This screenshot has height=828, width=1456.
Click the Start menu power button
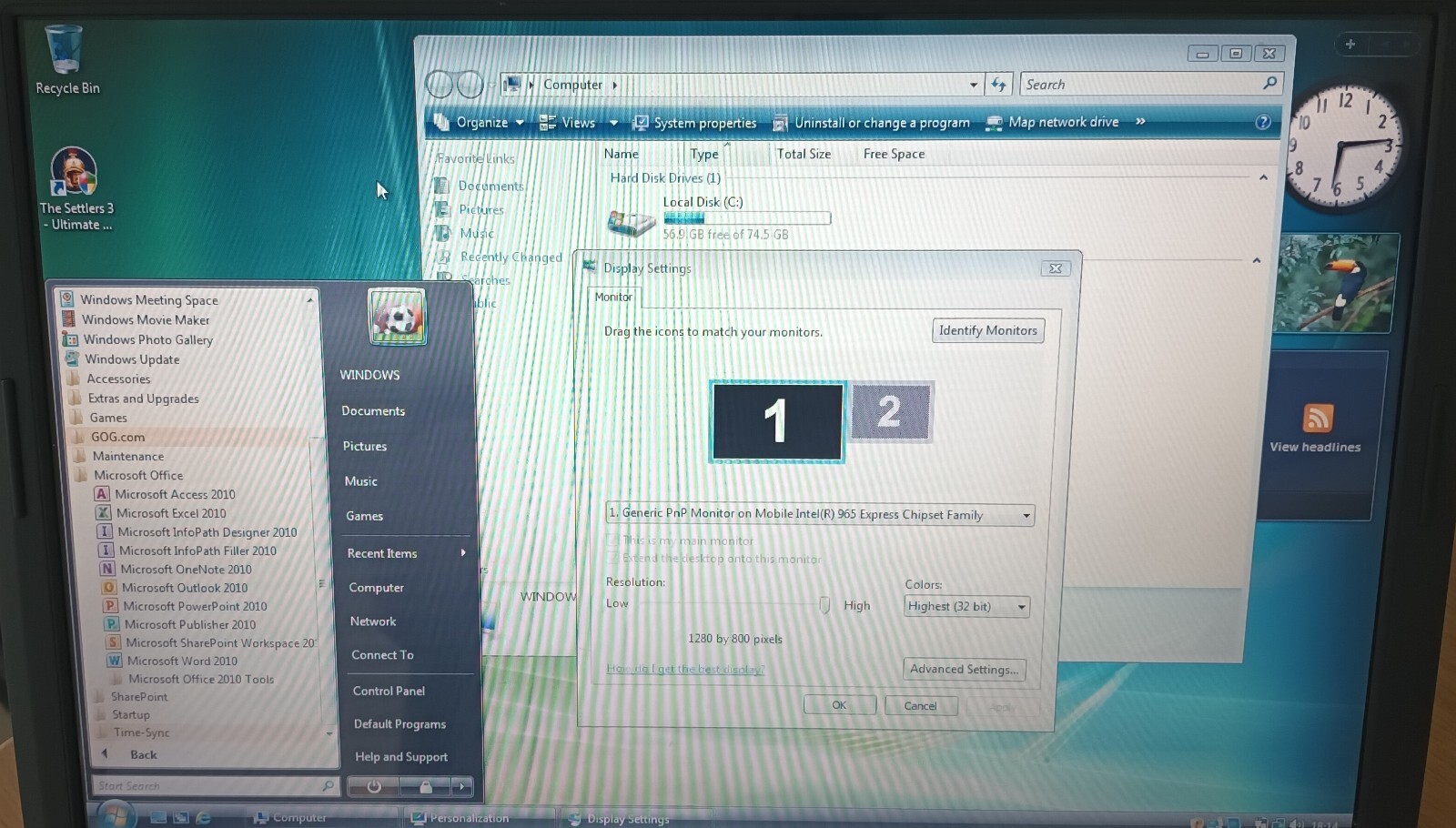coord(374,787)
